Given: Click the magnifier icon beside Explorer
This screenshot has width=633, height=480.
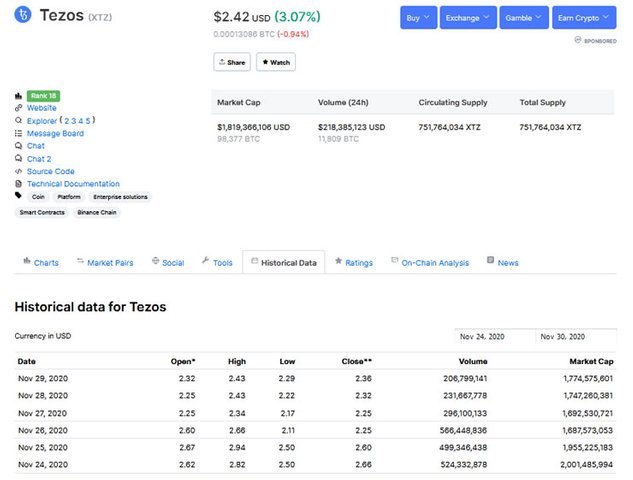Looking at the screenshot, I should pos(18,121).
